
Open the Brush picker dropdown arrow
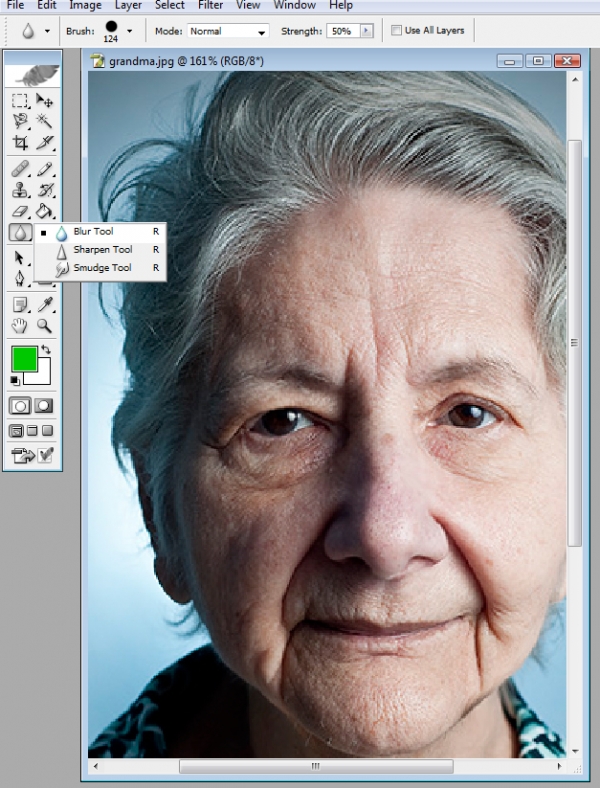point(130,31)
